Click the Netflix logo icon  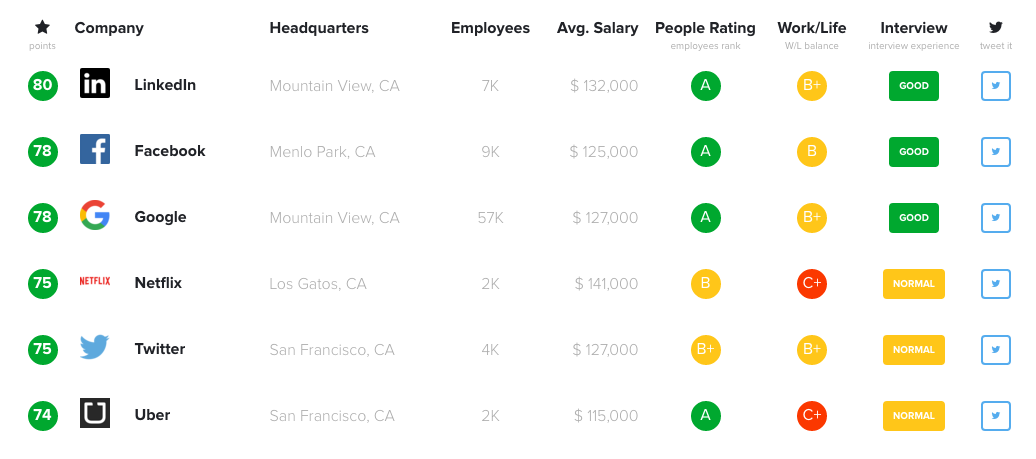94,281
